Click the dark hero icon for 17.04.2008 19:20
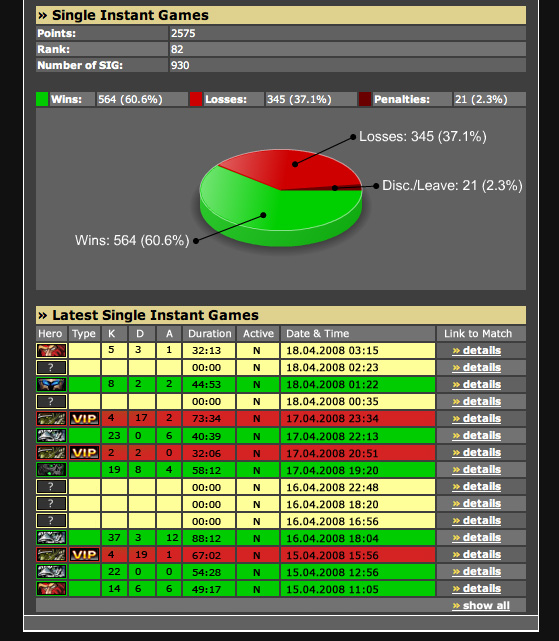The height and width of the screenshot is (641, 559). pos(51,470)
